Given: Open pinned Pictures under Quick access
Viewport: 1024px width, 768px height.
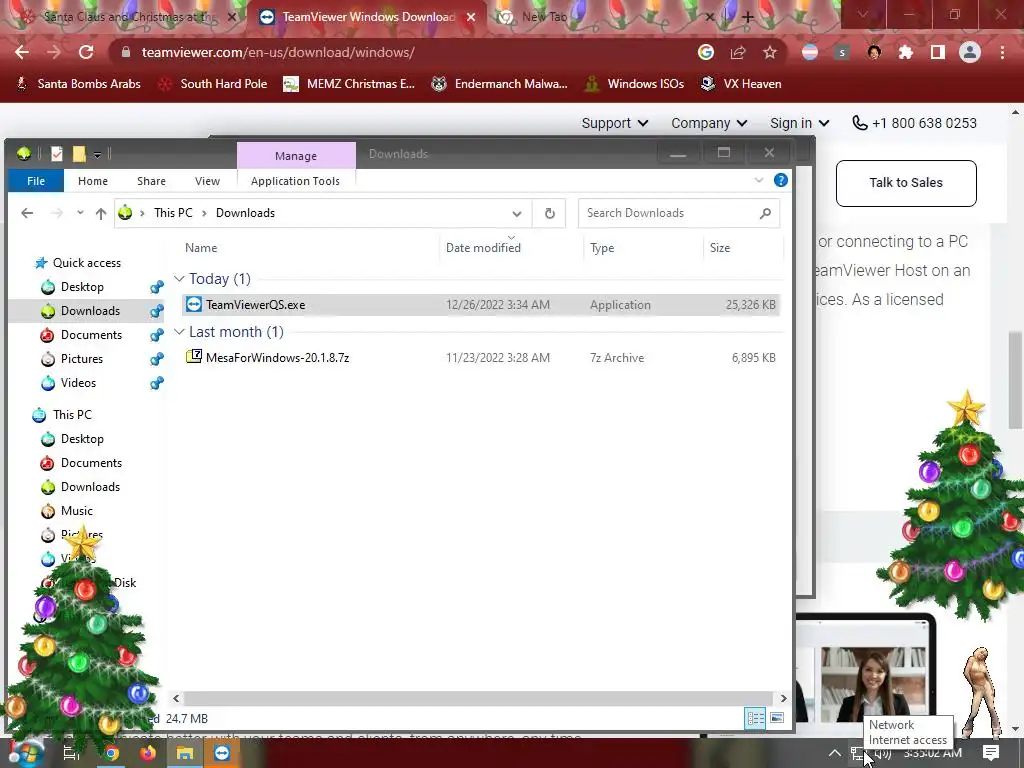Looking at the screenshot, I should [x=81, y=359].
